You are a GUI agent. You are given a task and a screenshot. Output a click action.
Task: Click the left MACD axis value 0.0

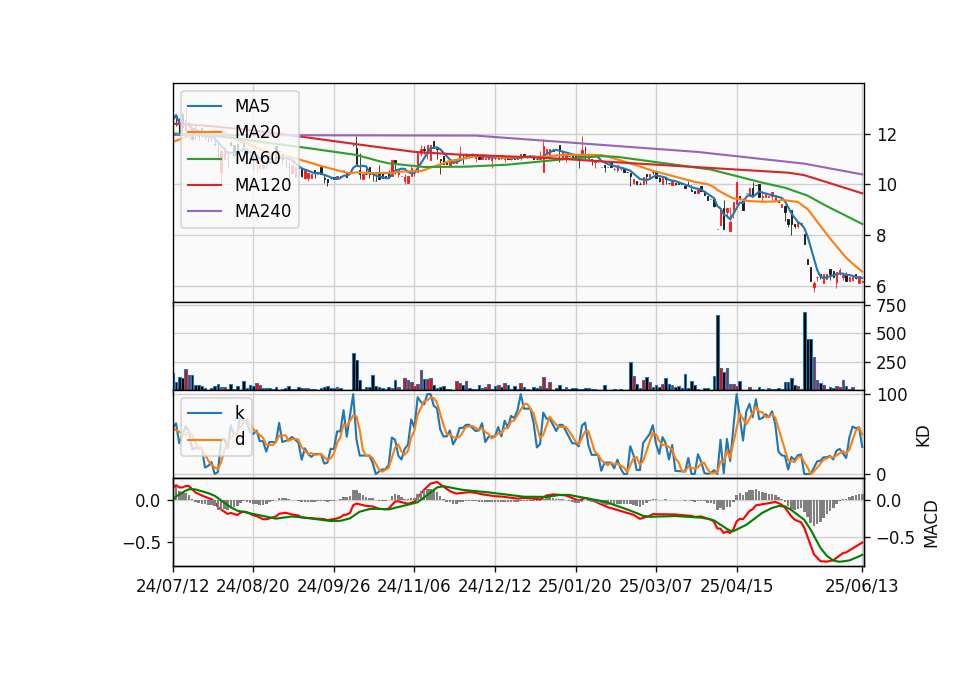[x=148, y=501]
